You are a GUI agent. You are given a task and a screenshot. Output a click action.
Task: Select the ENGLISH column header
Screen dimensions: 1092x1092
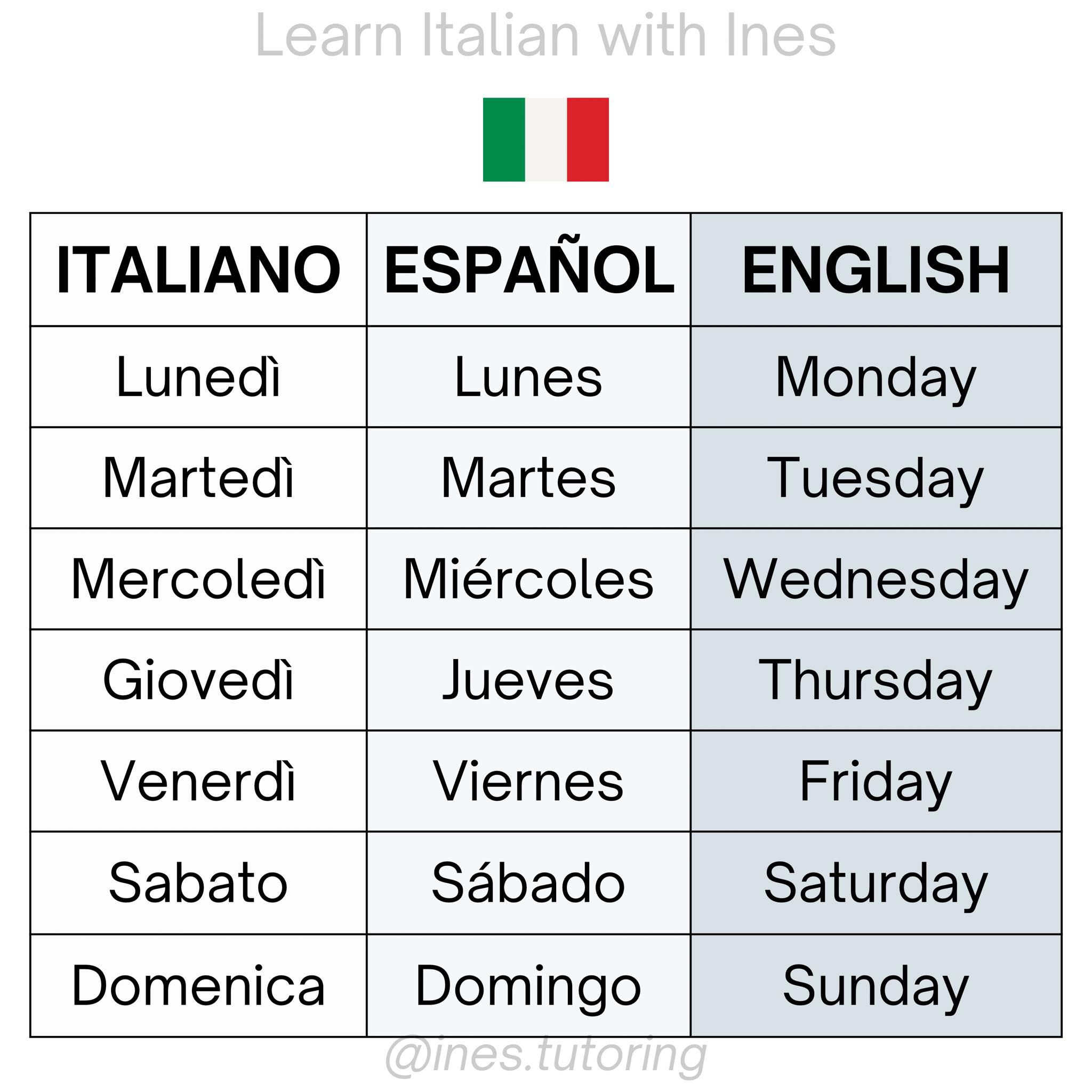coord(876,270)
